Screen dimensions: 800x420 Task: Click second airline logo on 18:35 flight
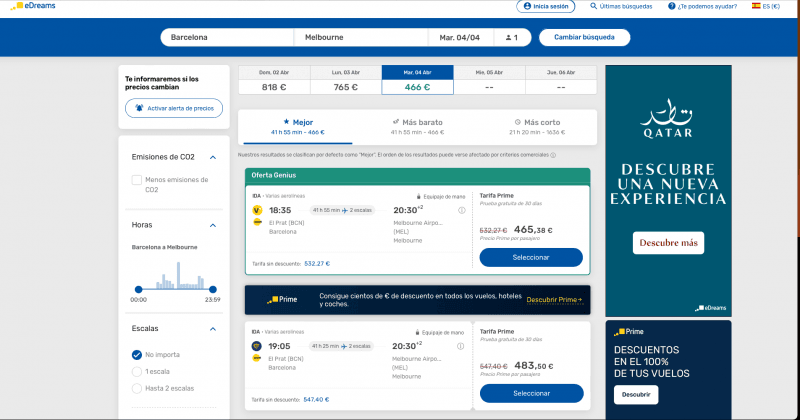257,222
